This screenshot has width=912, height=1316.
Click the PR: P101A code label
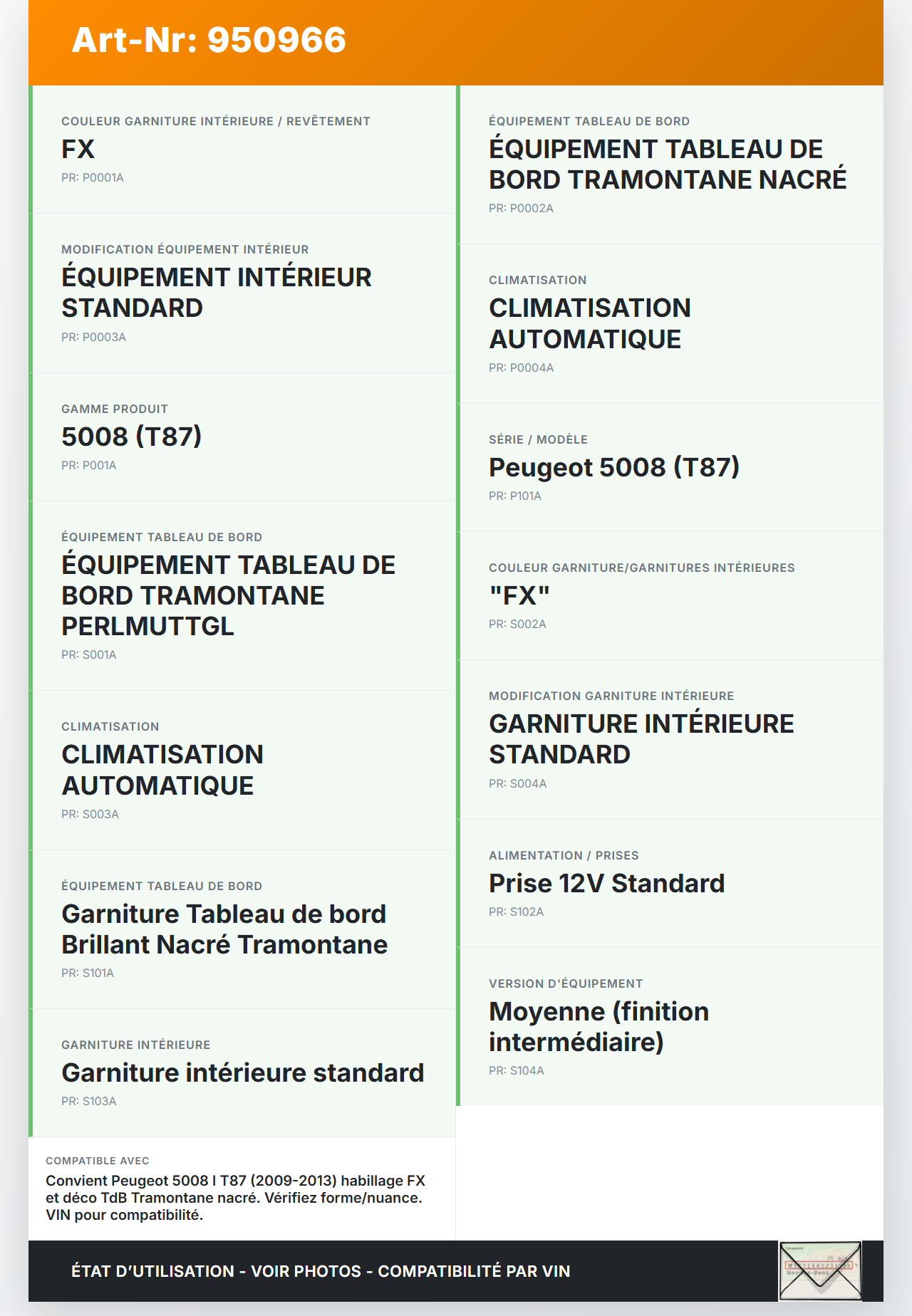click(515, 496)
